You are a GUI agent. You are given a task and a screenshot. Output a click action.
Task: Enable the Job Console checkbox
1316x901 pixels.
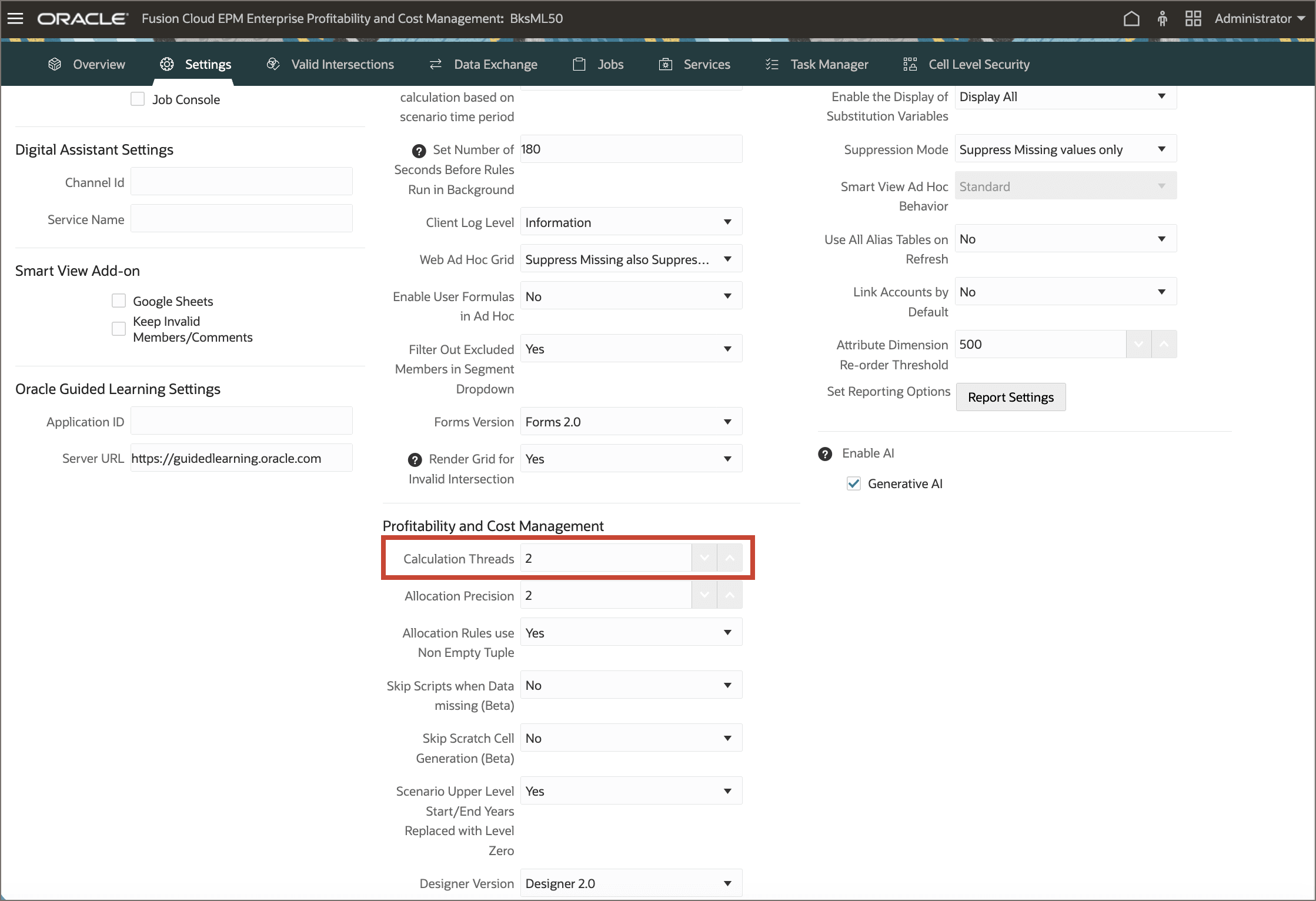click(x=138, y=99)
